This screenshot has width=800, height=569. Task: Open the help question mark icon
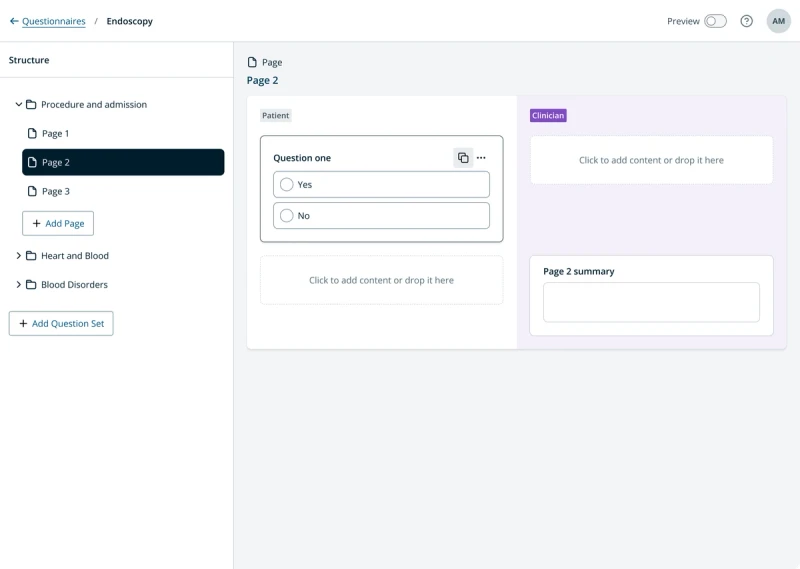(x=746, y=21)
